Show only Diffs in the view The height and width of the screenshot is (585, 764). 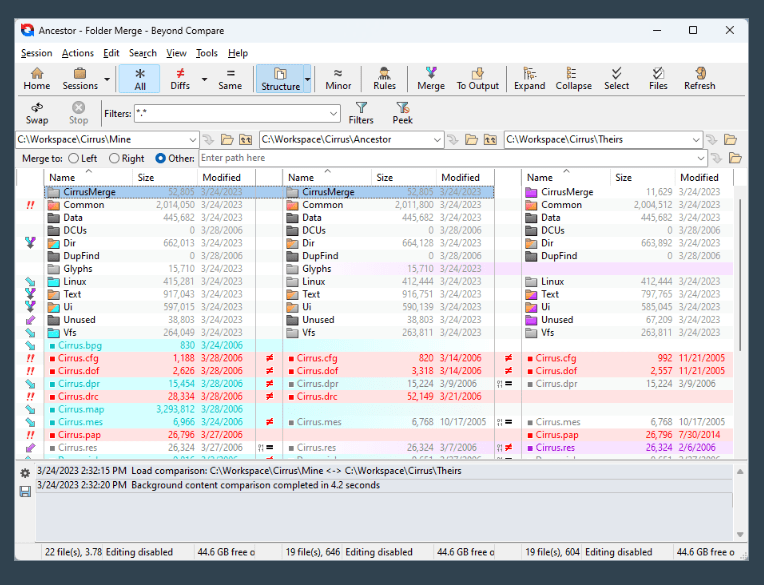click(180, 78)
